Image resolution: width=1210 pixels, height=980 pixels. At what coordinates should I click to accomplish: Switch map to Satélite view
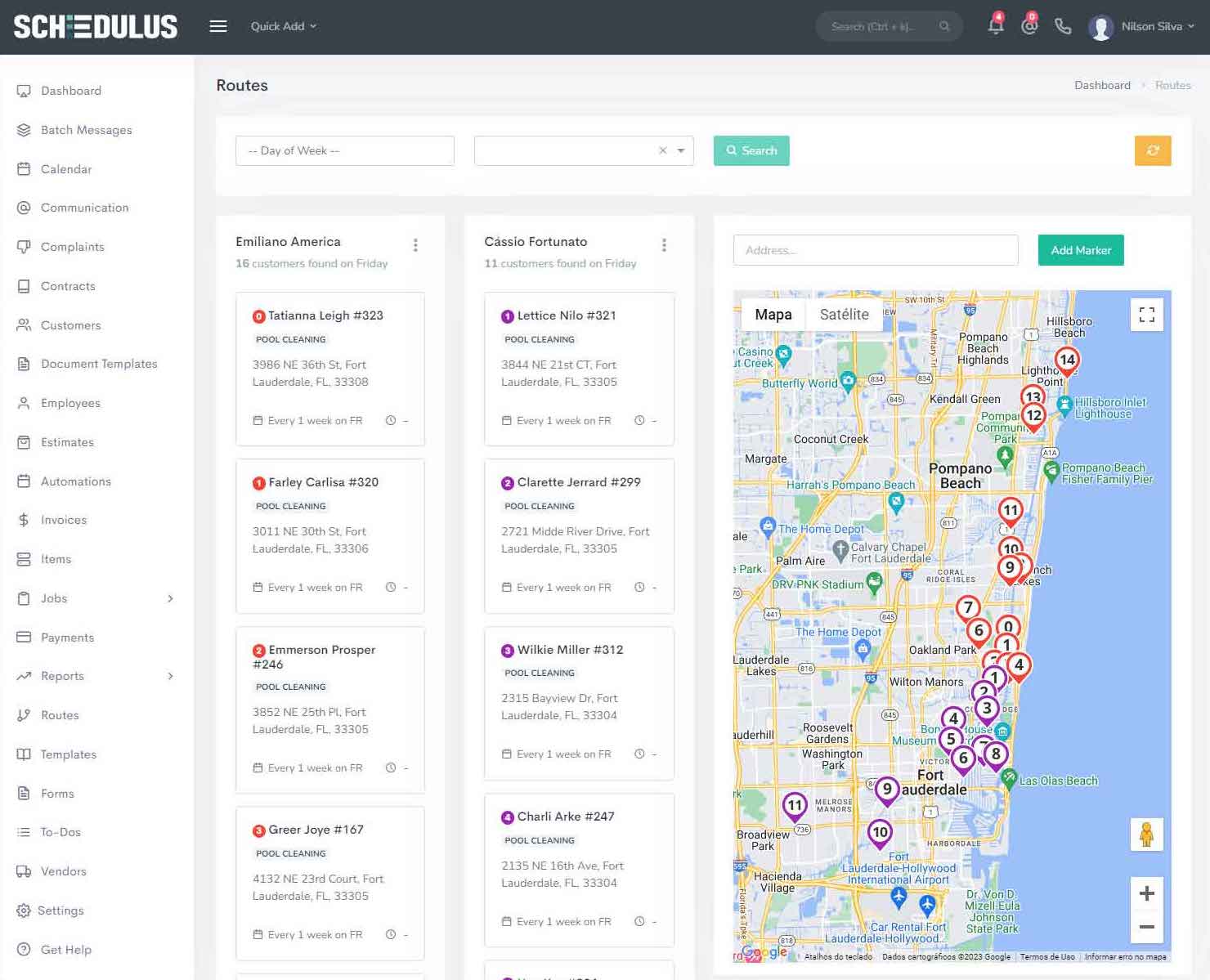click(x=844, y=315)
